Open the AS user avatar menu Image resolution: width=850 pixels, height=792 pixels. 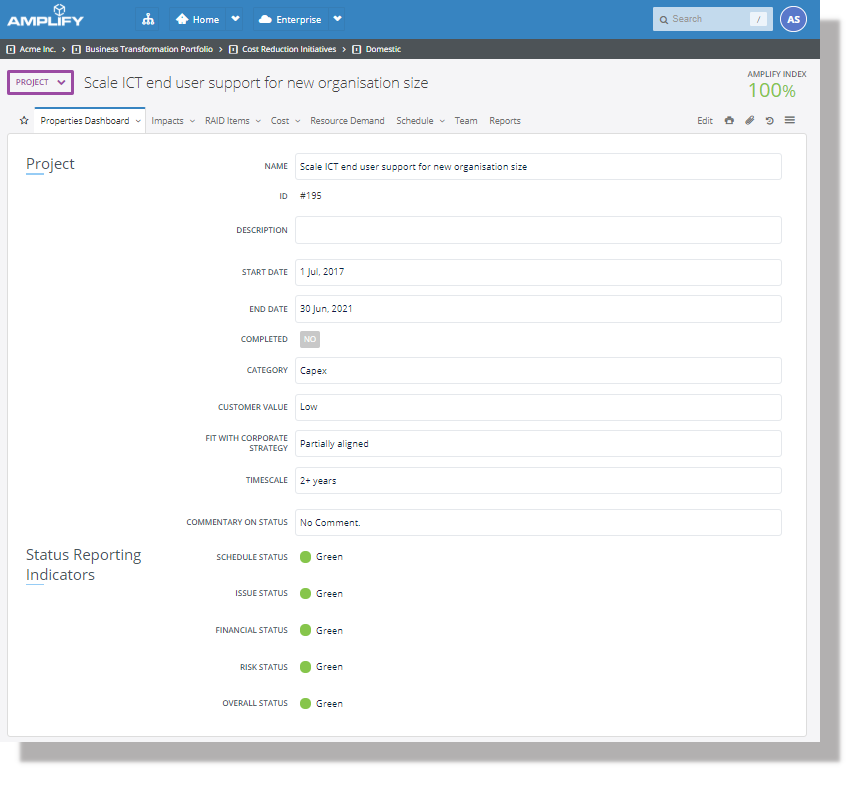[x=793, y=19]
